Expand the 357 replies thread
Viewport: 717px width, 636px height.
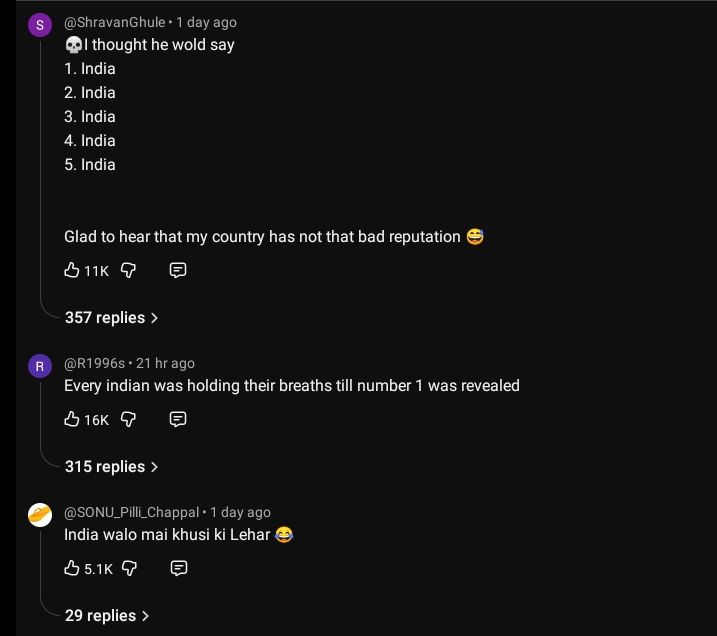pyautogui.click(x=111, y=317)
